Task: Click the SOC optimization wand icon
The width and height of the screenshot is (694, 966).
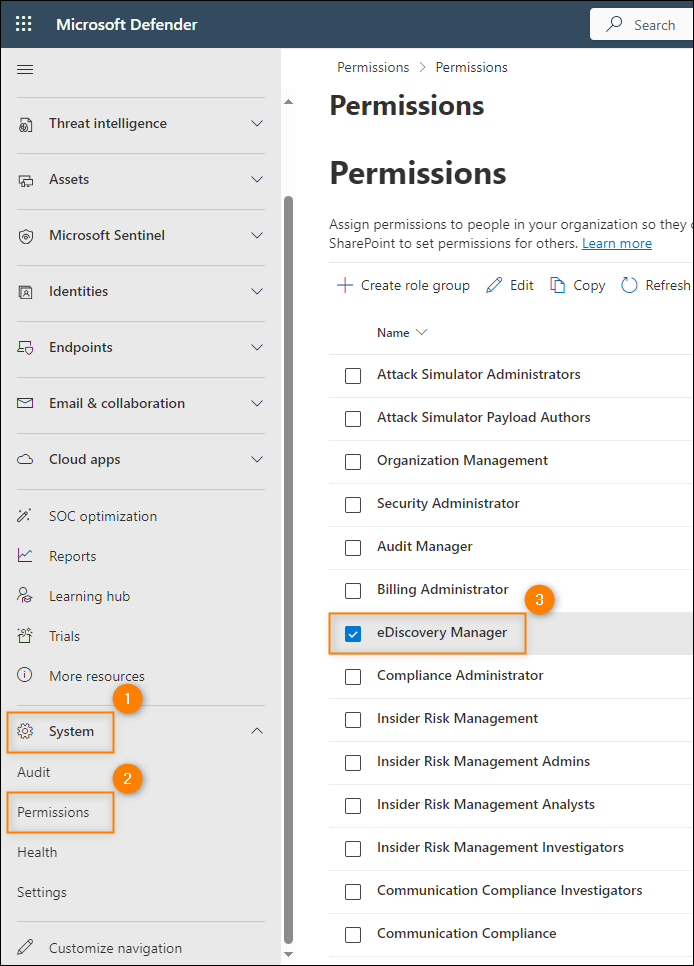Action: pos(25,516)
